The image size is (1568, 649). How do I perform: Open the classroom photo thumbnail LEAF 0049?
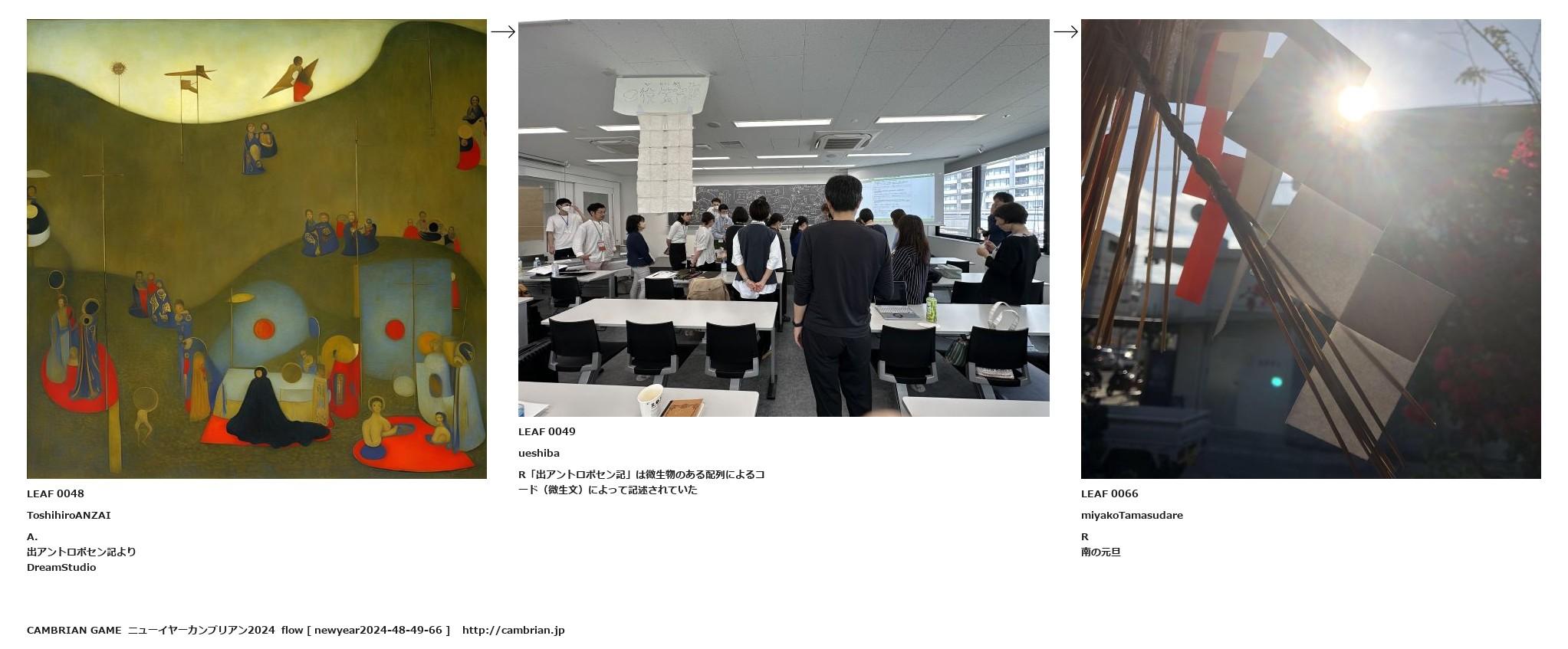click(x=784, y=218)
